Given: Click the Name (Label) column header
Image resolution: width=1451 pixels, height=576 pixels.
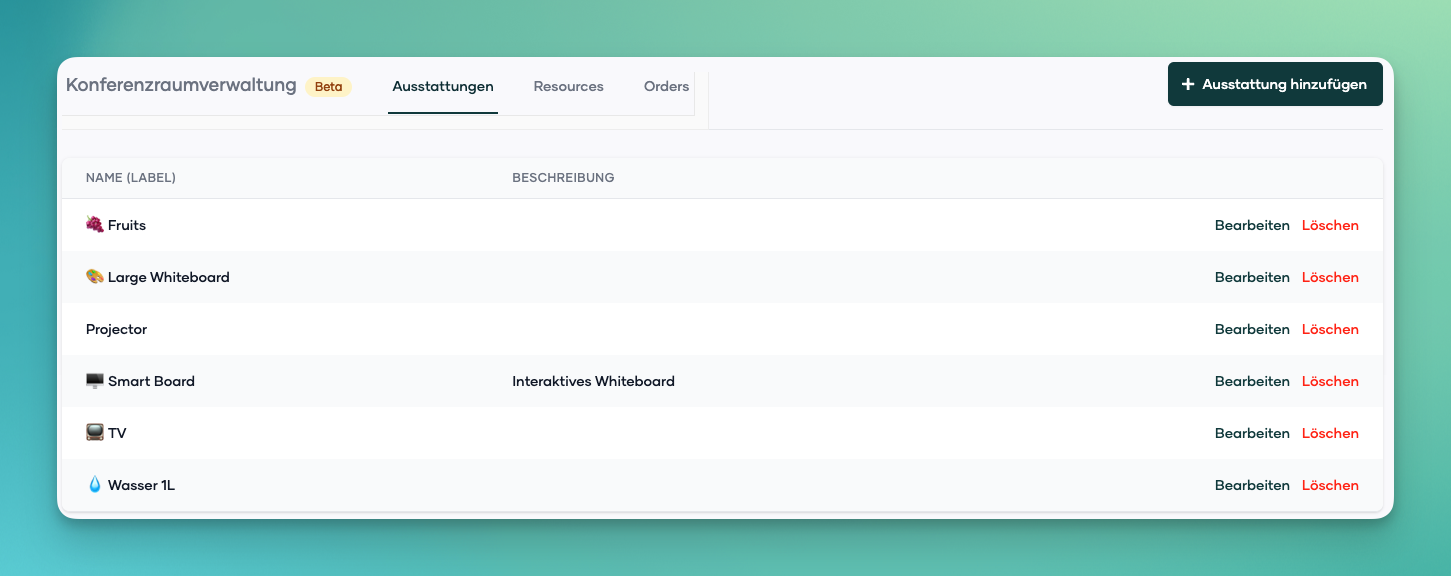Looking at the screenshot, I should (x=131, y=178).
